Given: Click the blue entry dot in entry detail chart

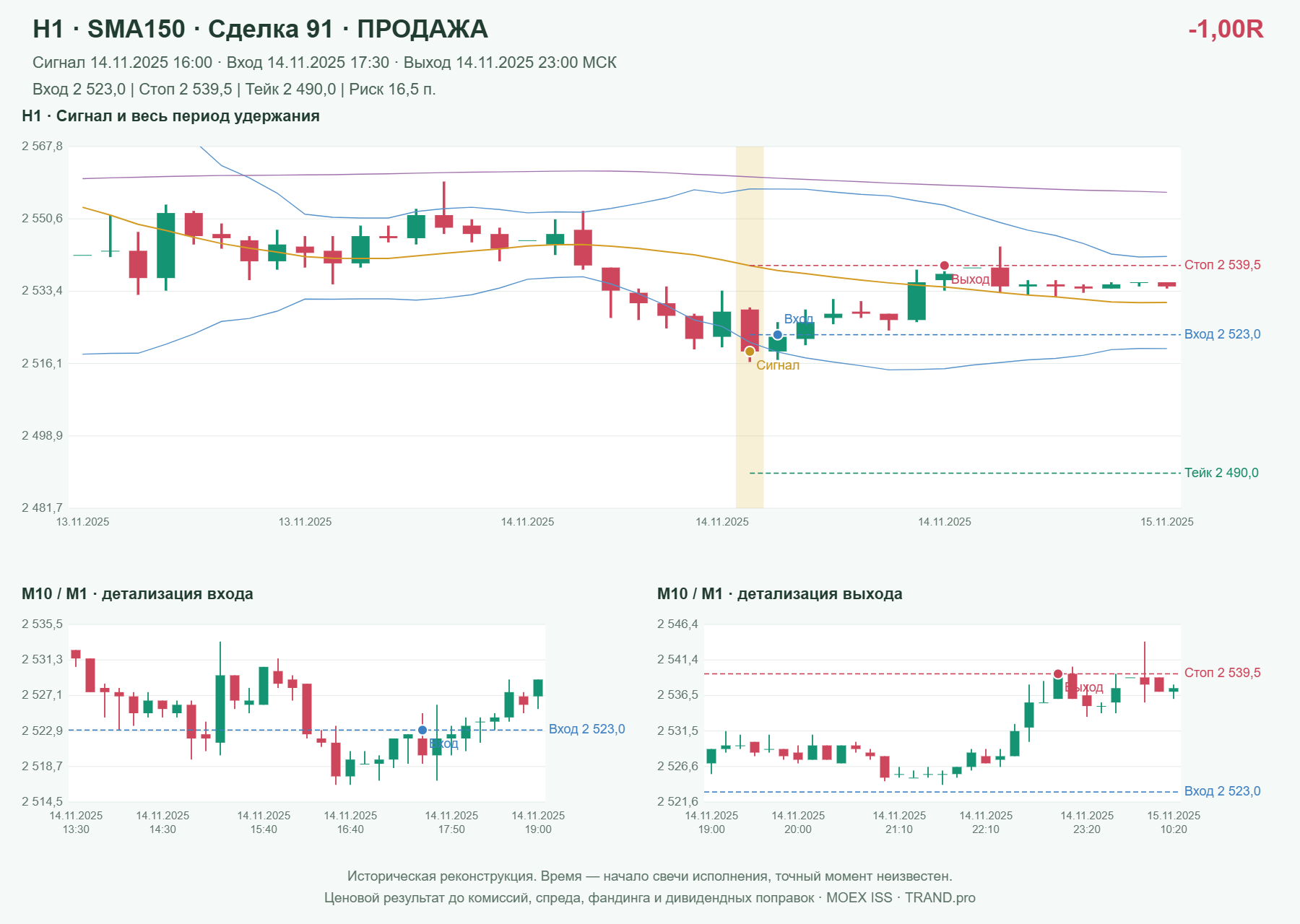Looking at the screenshot, I should coord(422,730).
